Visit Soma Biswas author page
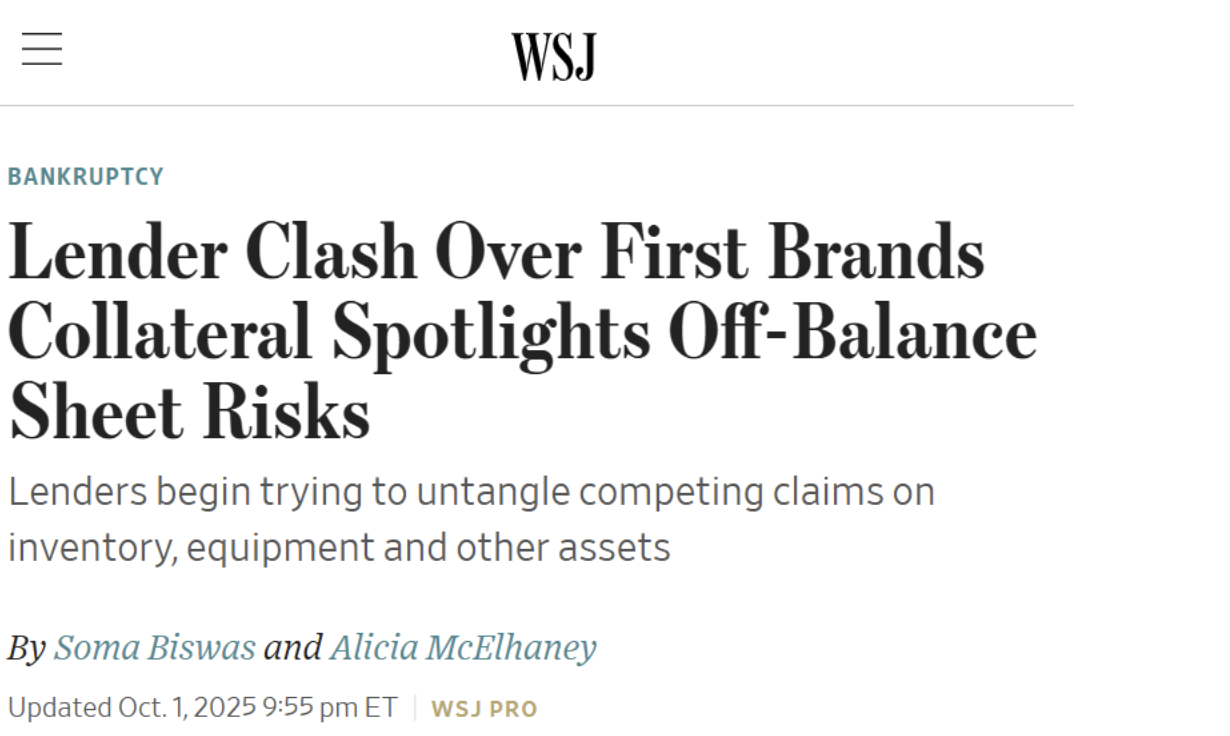This screenshot has width=1230, height=736. click(155, 648)
